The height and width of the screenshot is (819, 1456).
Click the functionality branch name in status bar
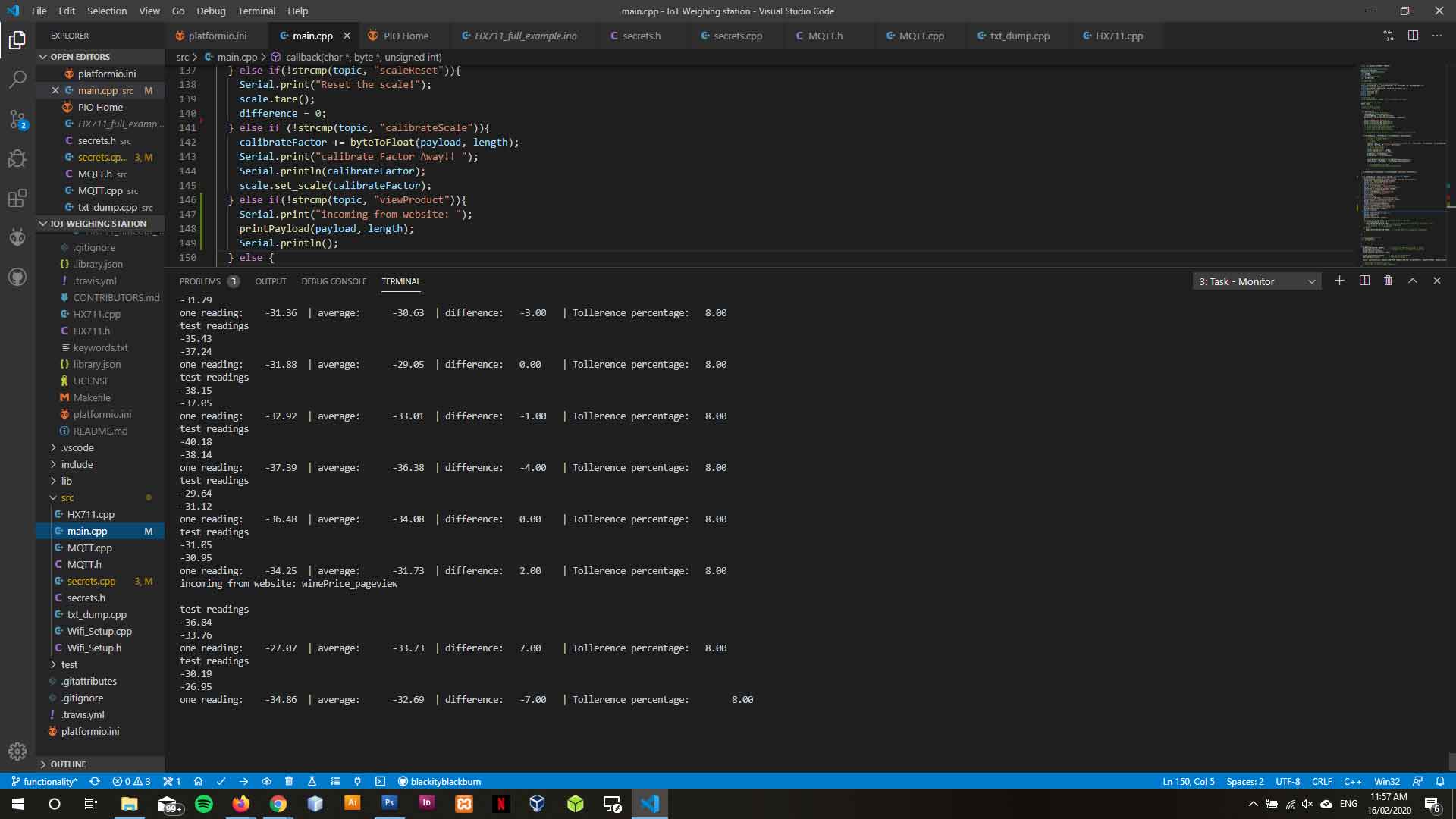click(49, 781)
